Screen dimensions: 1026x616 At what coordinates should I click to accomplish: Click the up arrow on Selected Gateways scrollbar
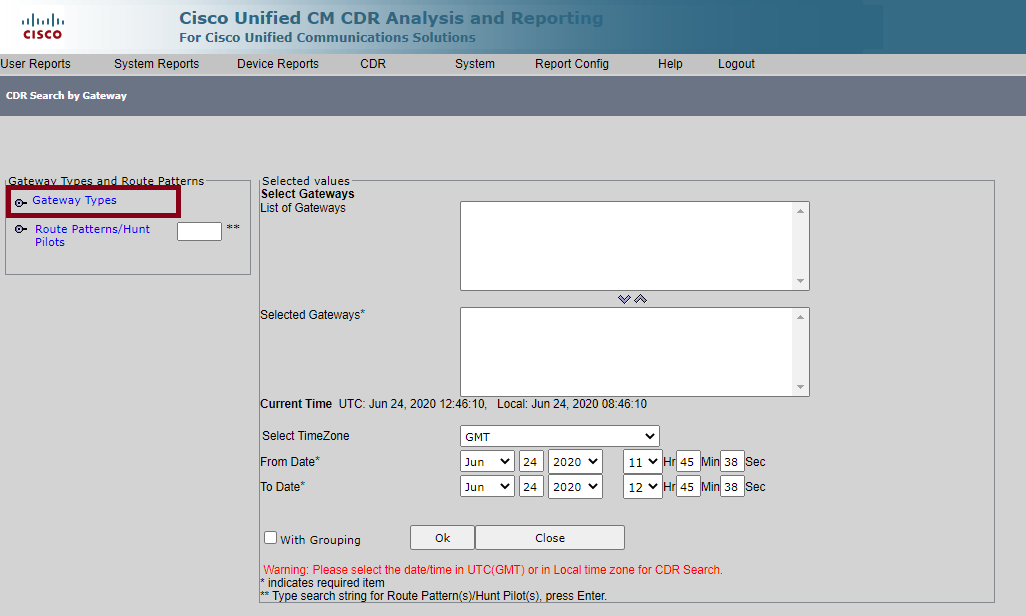click(x=801, y=316)
